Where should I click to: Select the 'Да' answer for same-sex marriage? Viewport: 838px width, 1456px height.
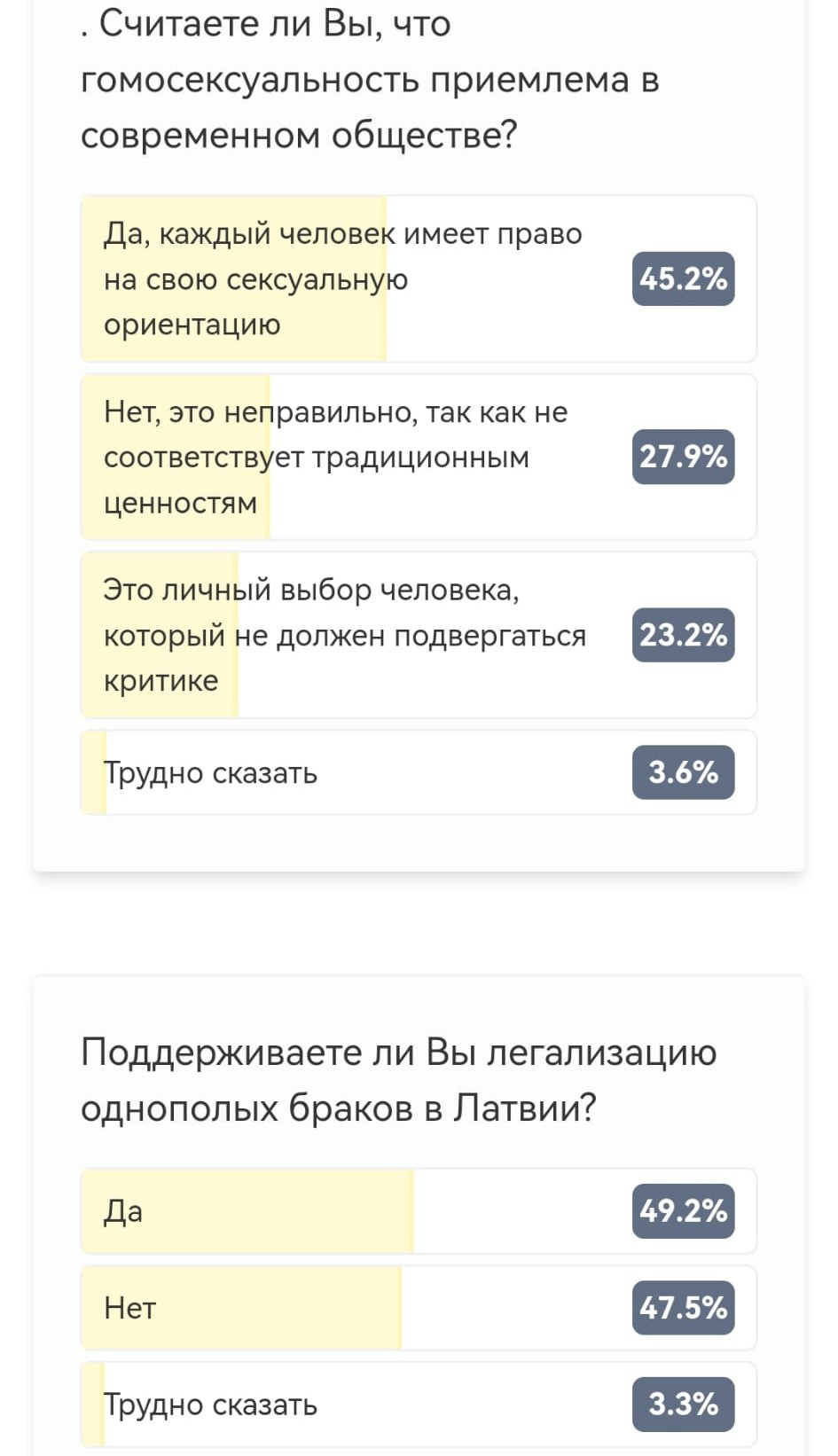point(419,1211)
